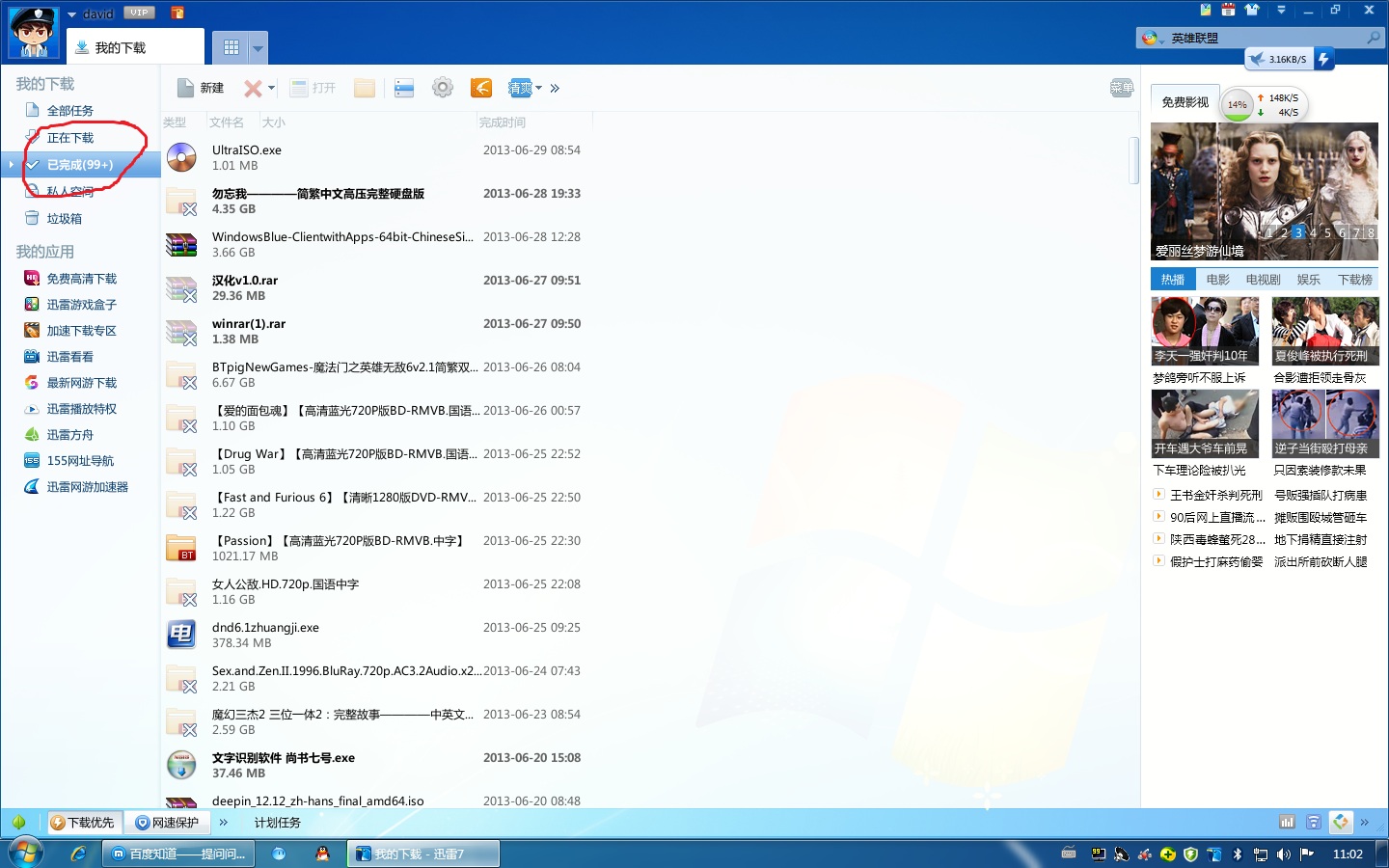
Task: Select 全部任务 in sidebar
Action: tap(70, 111)
